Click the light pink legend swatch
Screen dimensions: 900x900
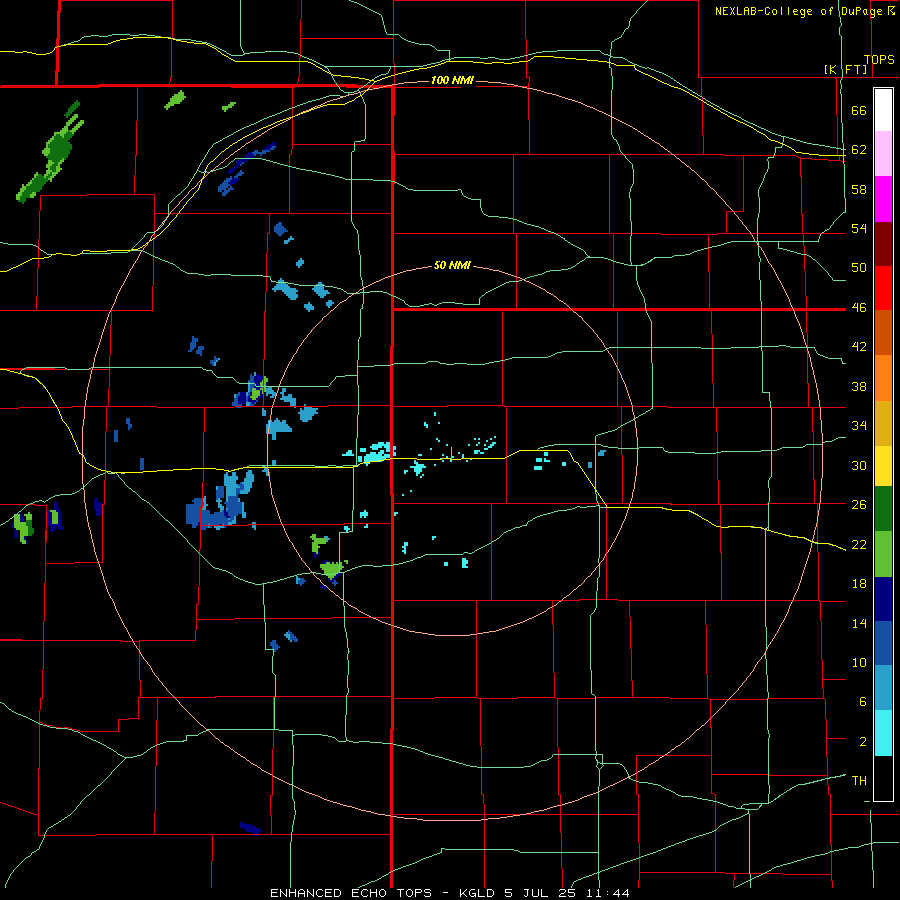point(883,154)
